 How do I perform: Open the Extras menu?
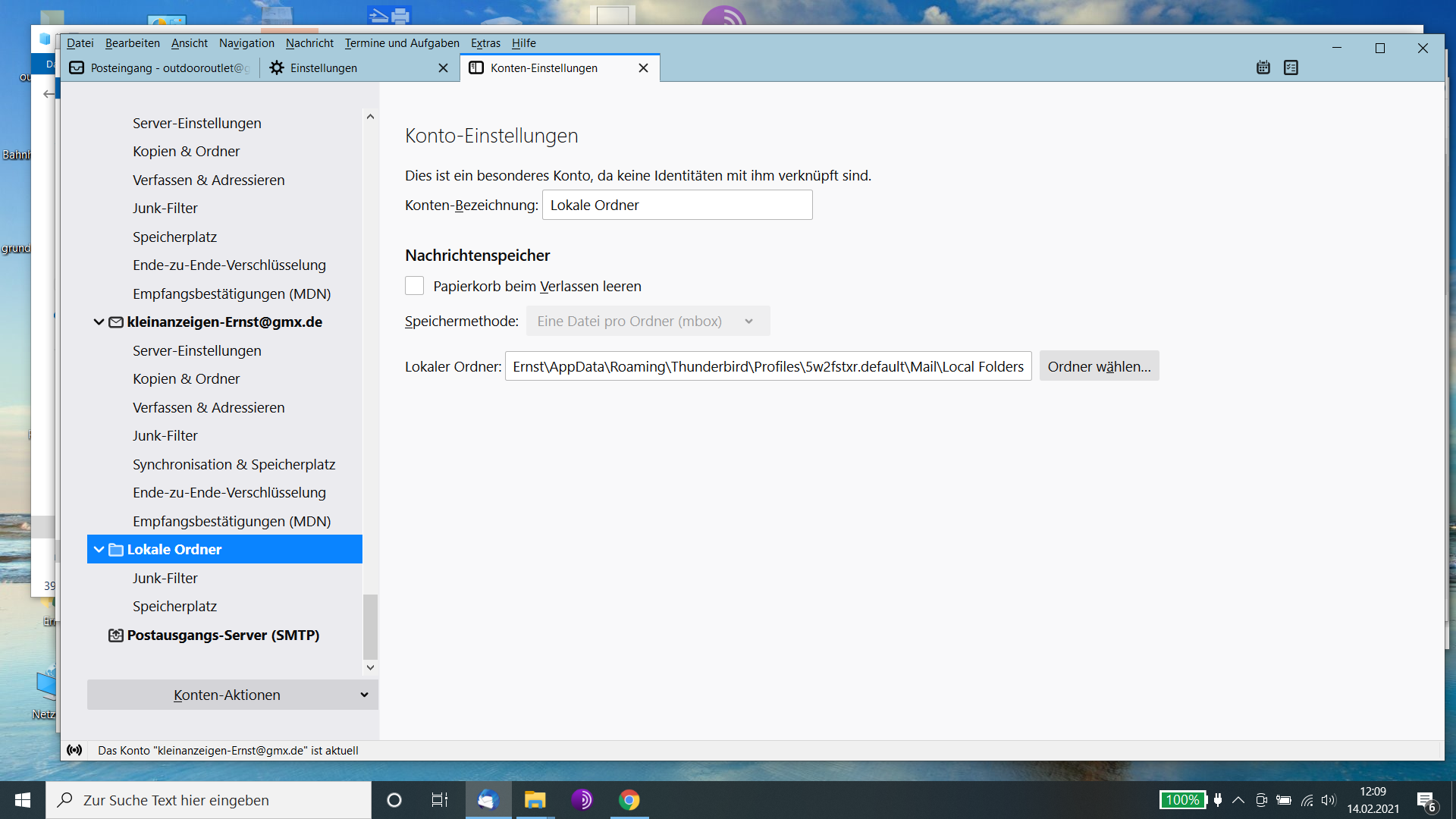(485, 43)
